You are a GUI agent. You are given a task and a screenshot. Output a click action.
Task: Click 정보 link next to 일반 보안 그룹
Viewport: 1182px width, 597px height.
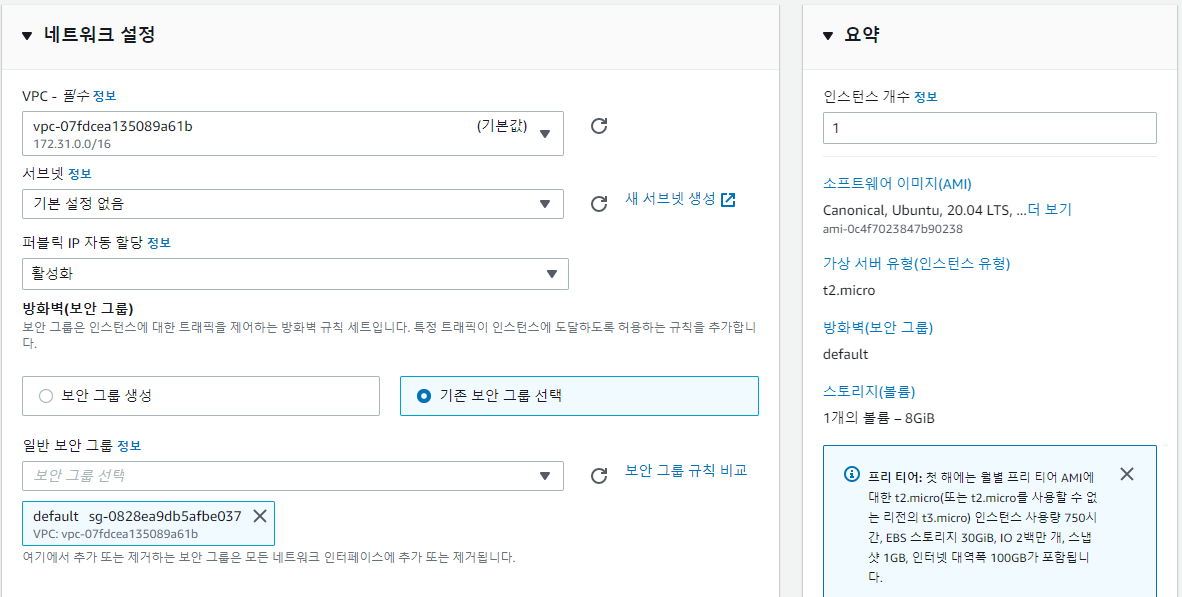point(129,445)
